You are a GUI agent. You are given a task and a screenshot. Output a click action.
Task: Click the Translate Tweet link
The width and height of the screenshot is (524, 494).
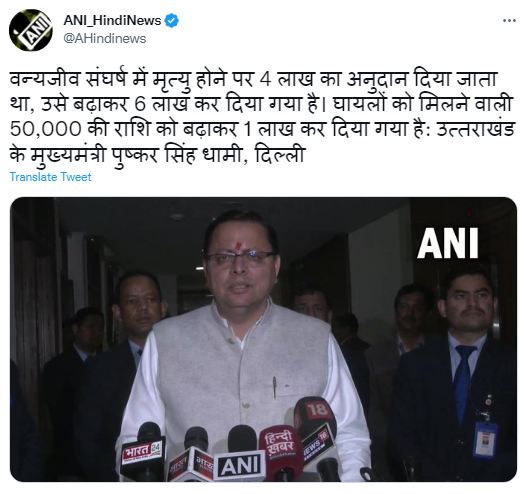(x=50, y=177)
